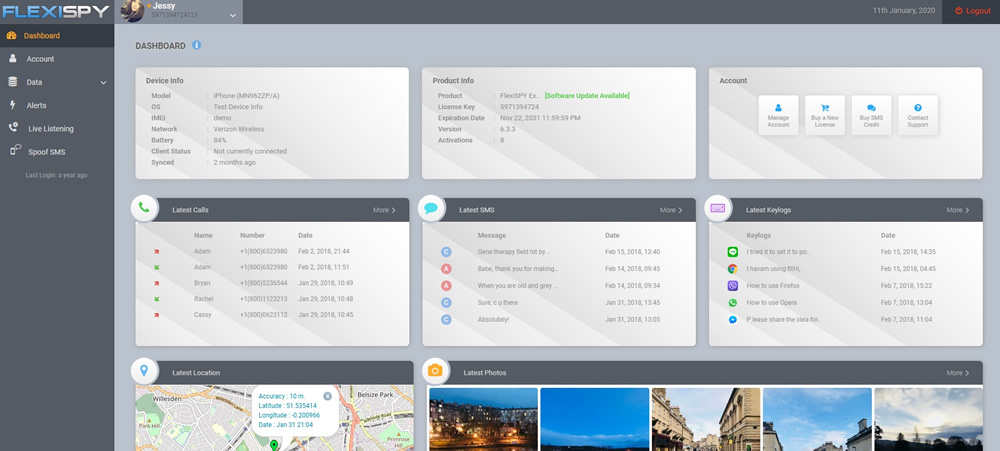Click SMS 'Sure, c u there'
The image size is (1000, 451).
498,302
